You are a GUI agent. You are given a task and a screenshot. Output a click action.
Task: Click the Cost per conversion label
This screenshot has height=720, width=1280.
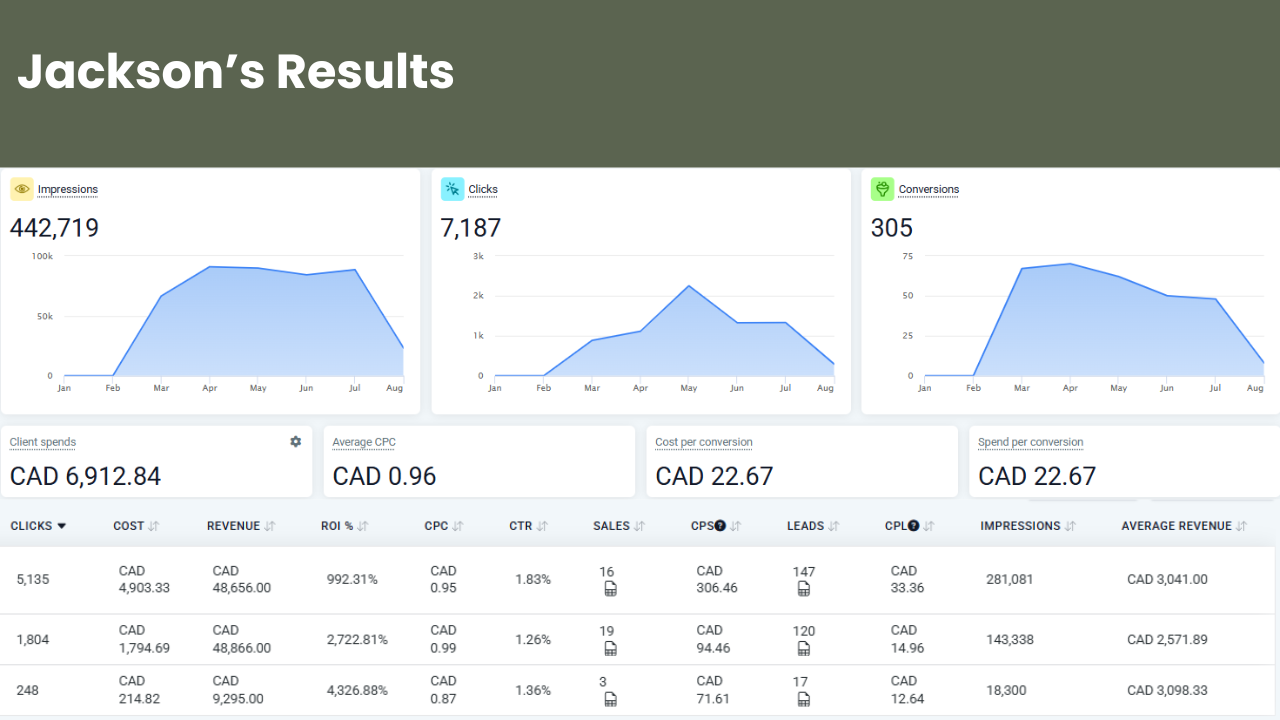704,442
